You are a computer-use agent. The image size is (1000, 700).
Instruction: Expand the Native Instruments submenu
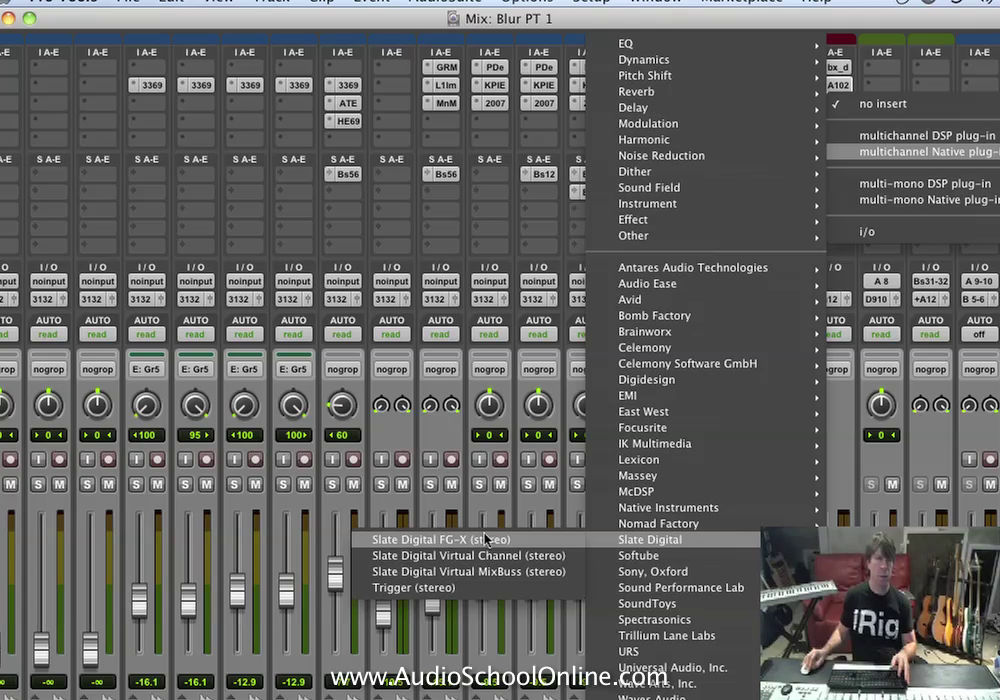point(706,507)
